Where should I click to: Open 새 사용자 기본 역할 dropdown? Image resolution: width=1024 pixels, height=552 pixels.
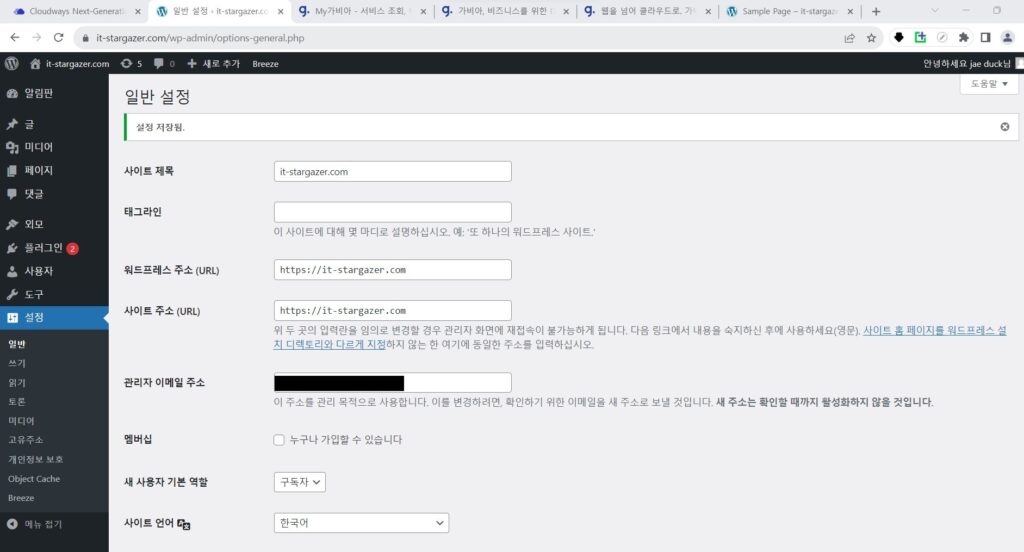pos(300,482)
